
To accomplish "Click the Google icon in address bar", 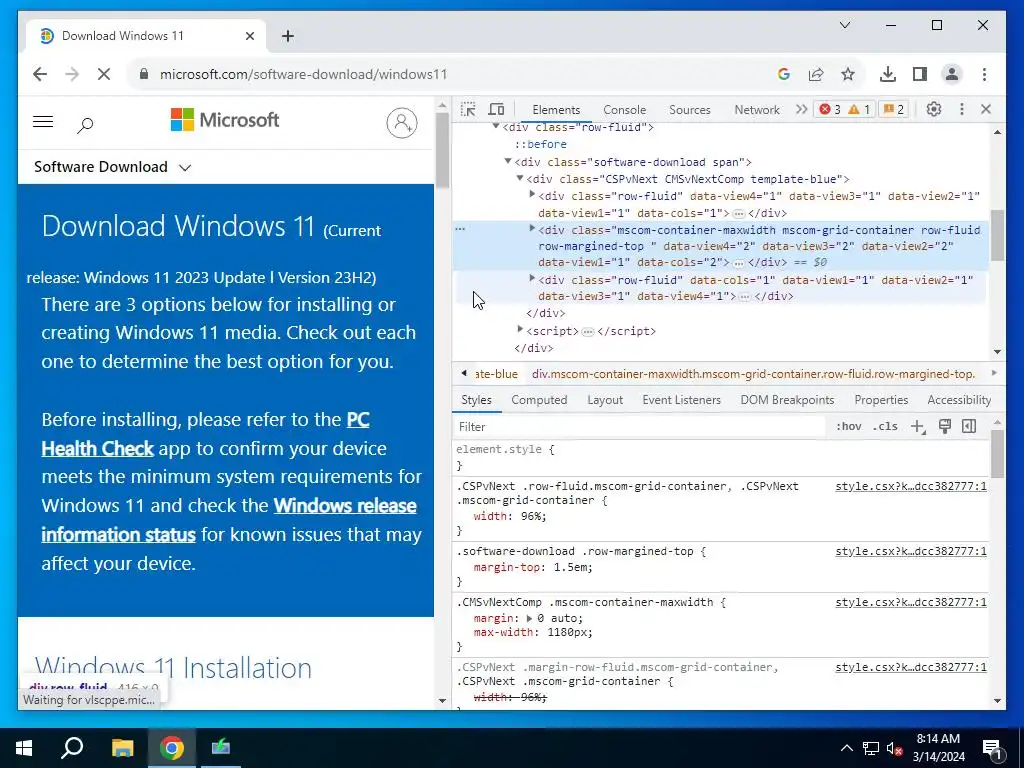I will pos(784,74).
